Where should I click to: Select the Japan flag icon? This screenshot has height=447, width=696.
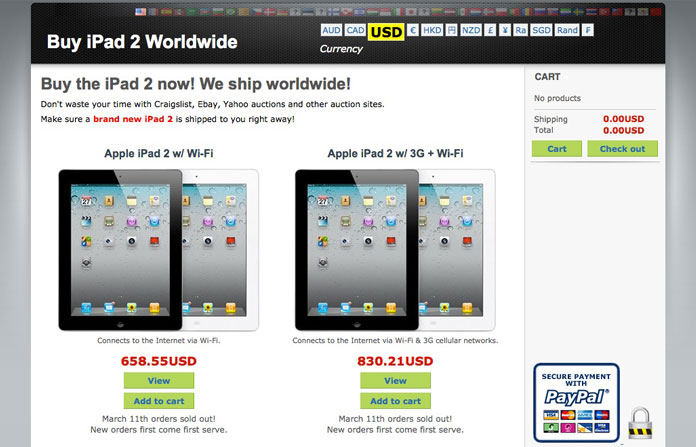pos(411,12)
